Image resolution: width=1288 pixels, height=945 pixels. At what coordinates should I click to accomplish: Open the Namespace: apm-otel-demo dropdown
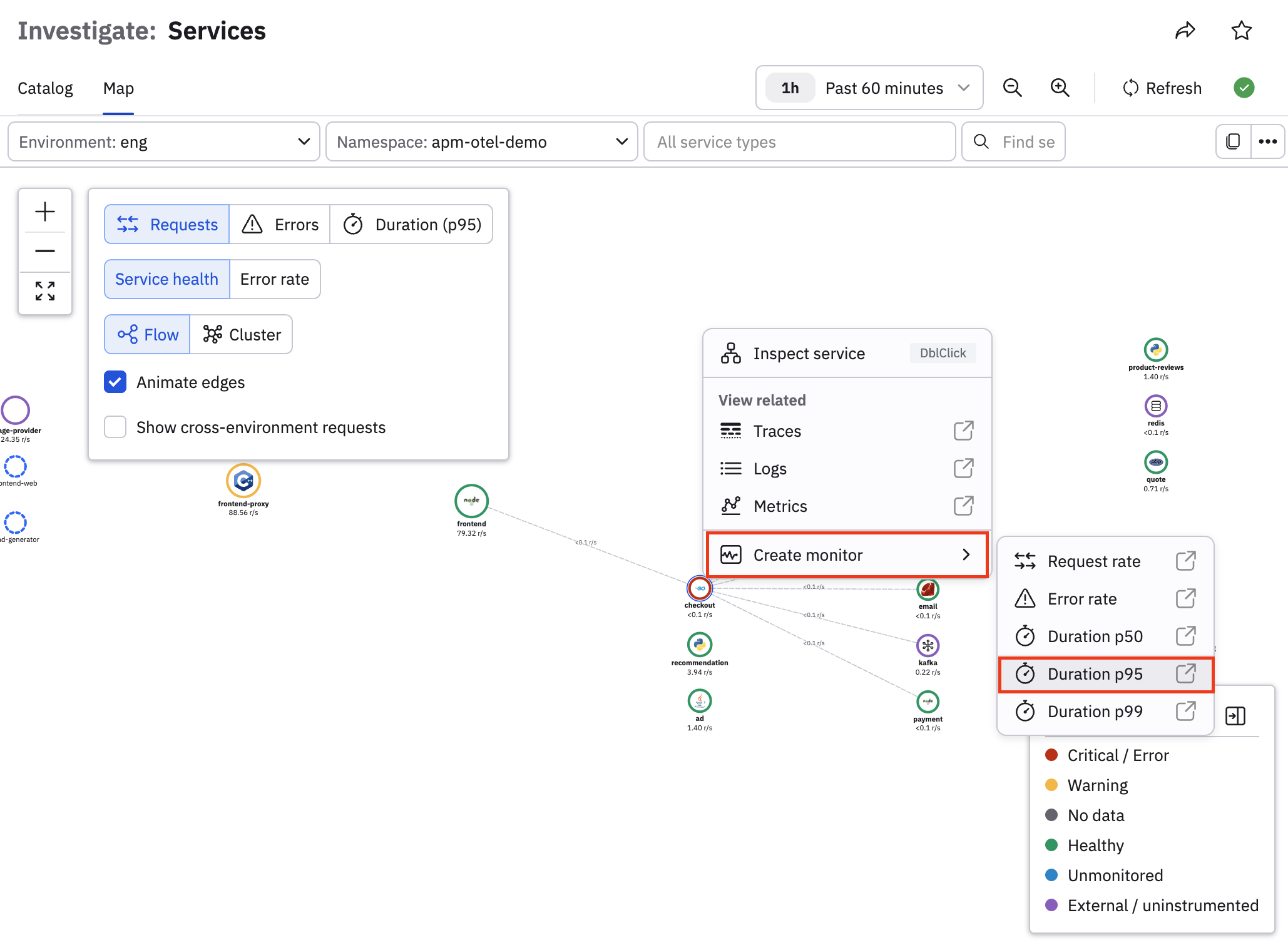[482, 141]
